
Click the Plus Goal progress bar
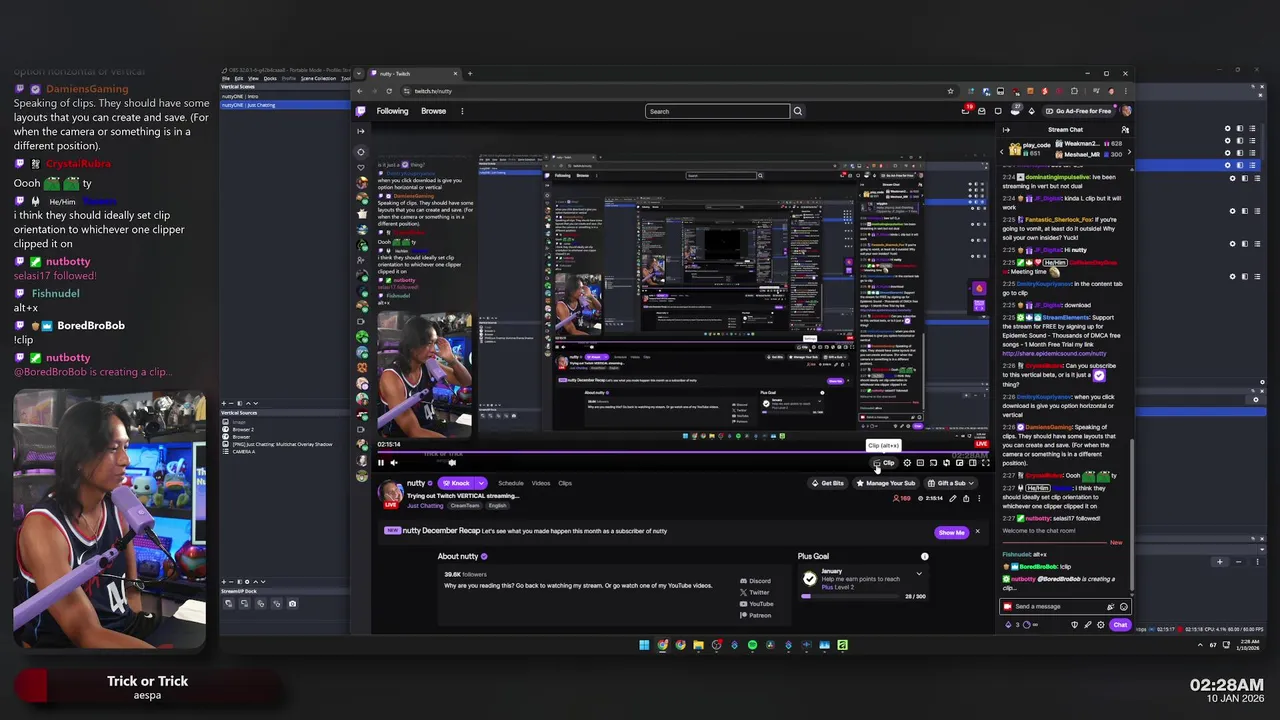(x=850, y=596)
